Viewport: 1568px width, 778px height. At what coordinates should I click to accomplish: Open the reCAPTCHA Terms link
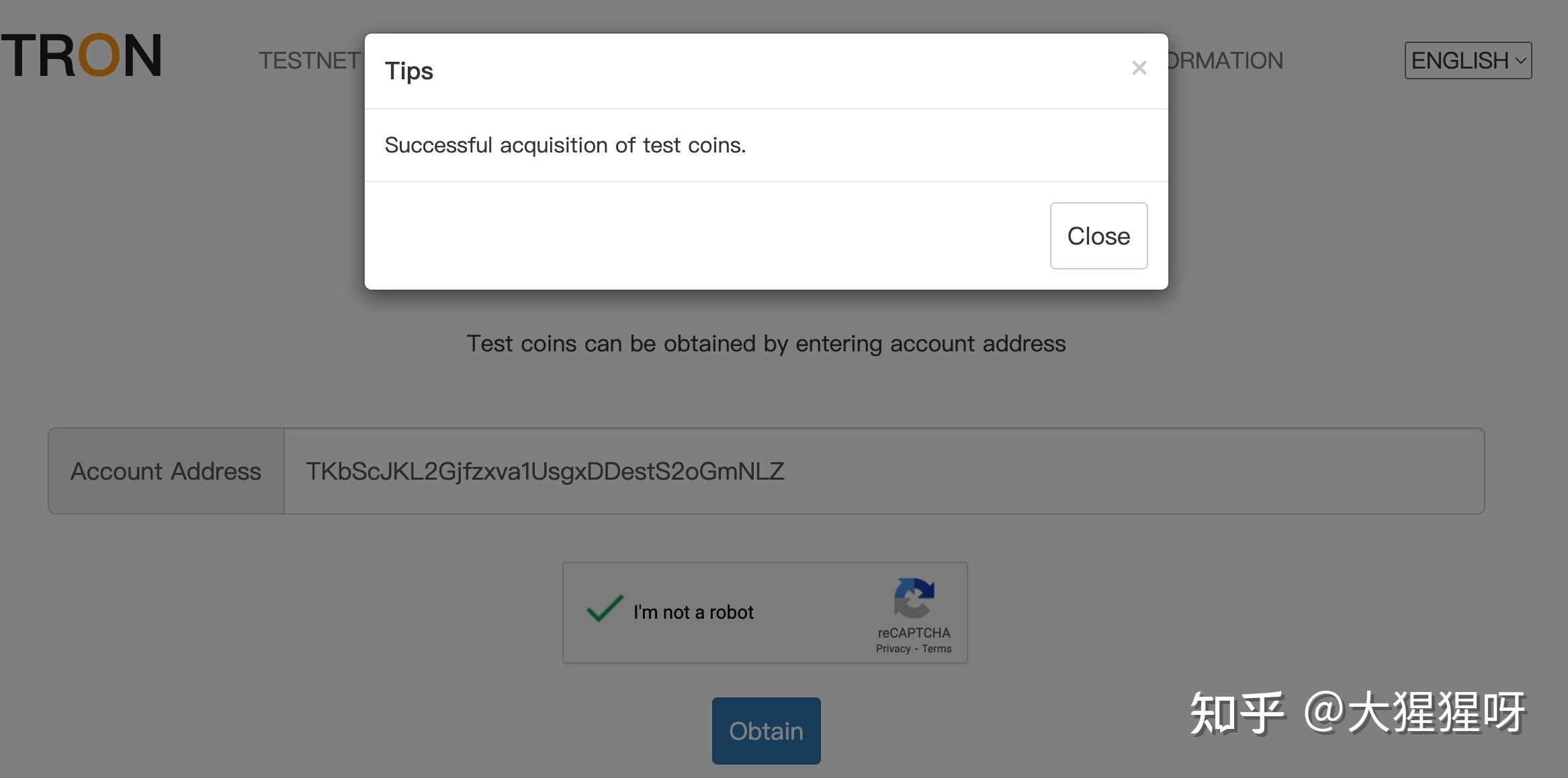click(937, 649)
